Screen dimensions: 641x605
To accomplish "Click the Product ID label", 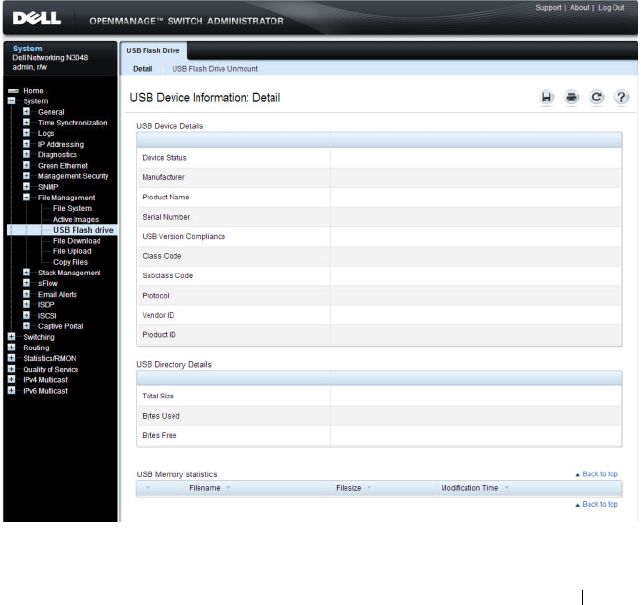I will 159,335.
